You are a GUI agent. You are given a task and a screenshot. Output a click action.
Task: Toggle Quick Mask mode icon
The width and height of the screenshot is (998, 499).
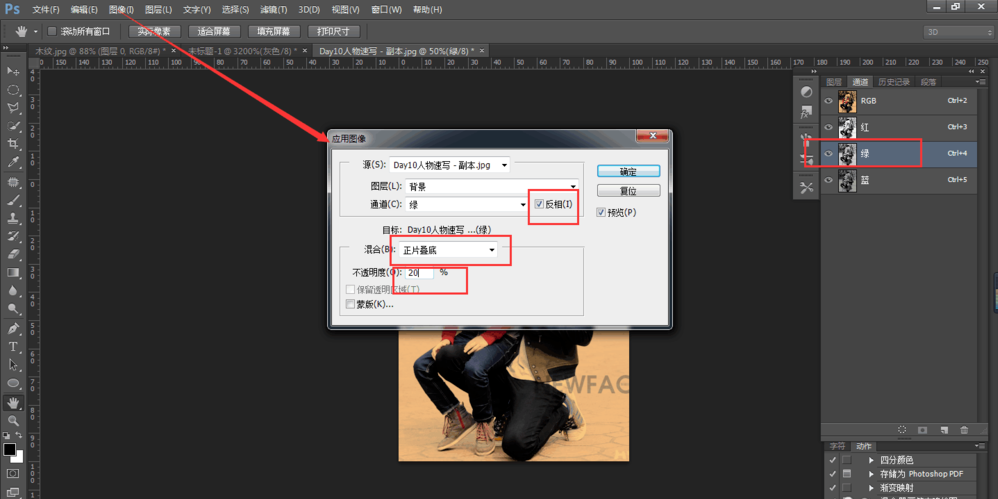click(13, 474)
